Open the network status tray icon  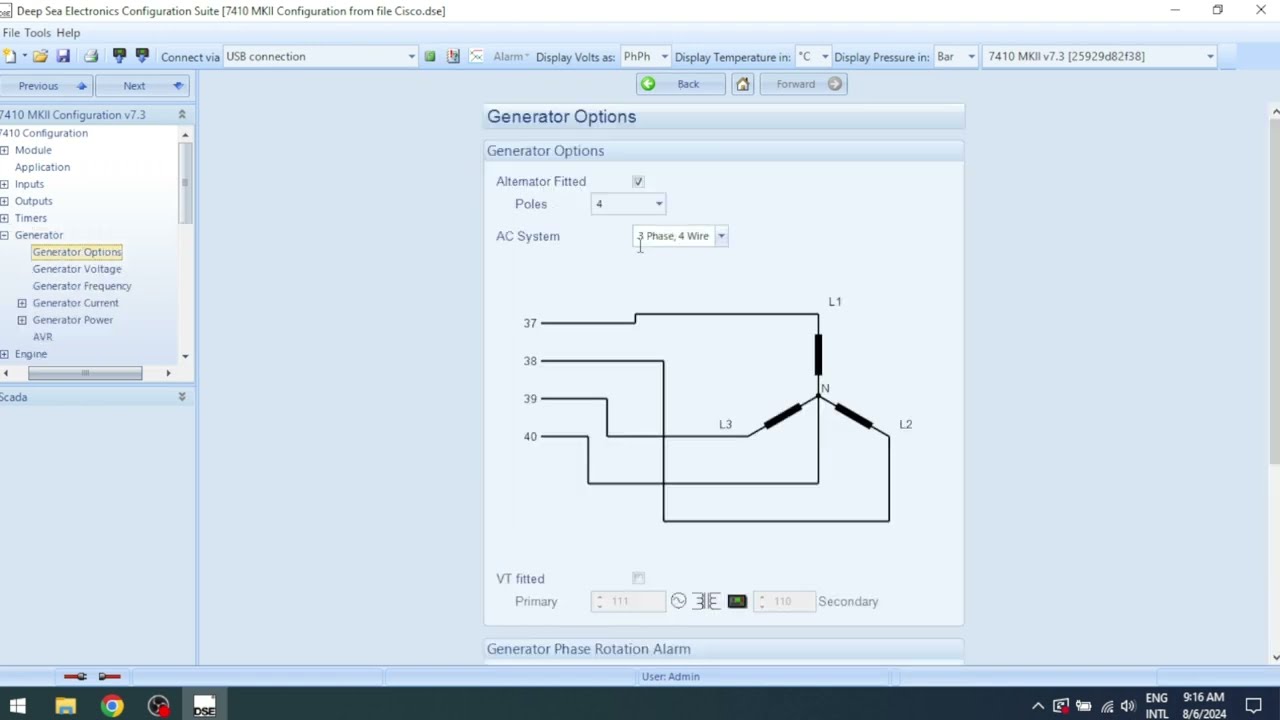point(1106,707)
